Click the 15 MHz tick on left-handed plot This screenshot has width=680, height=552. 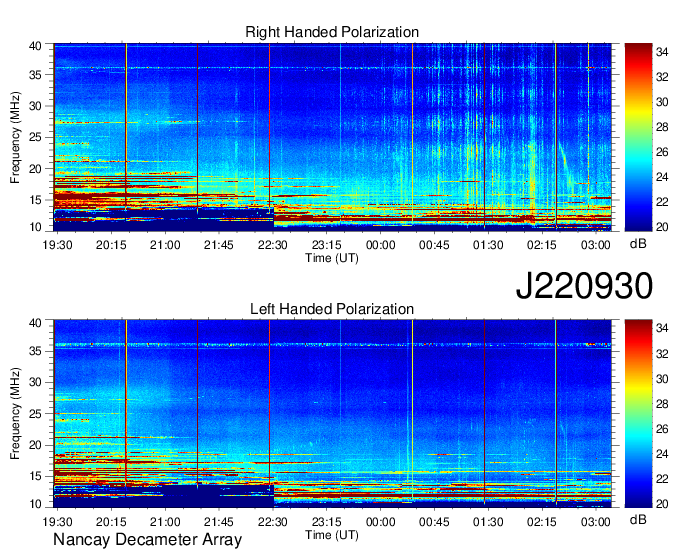[35, 477]
